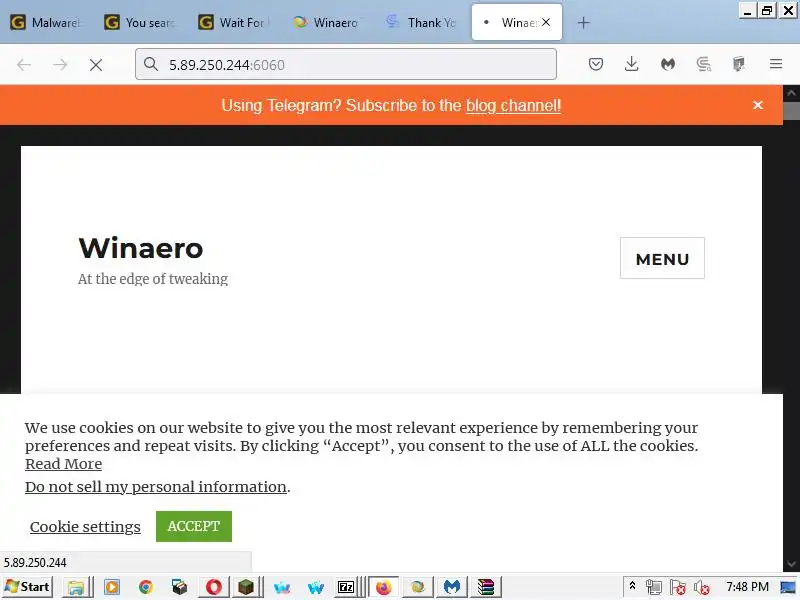Open the Read More cookie link
Screen dimensions: 800x600
point(63,464)
